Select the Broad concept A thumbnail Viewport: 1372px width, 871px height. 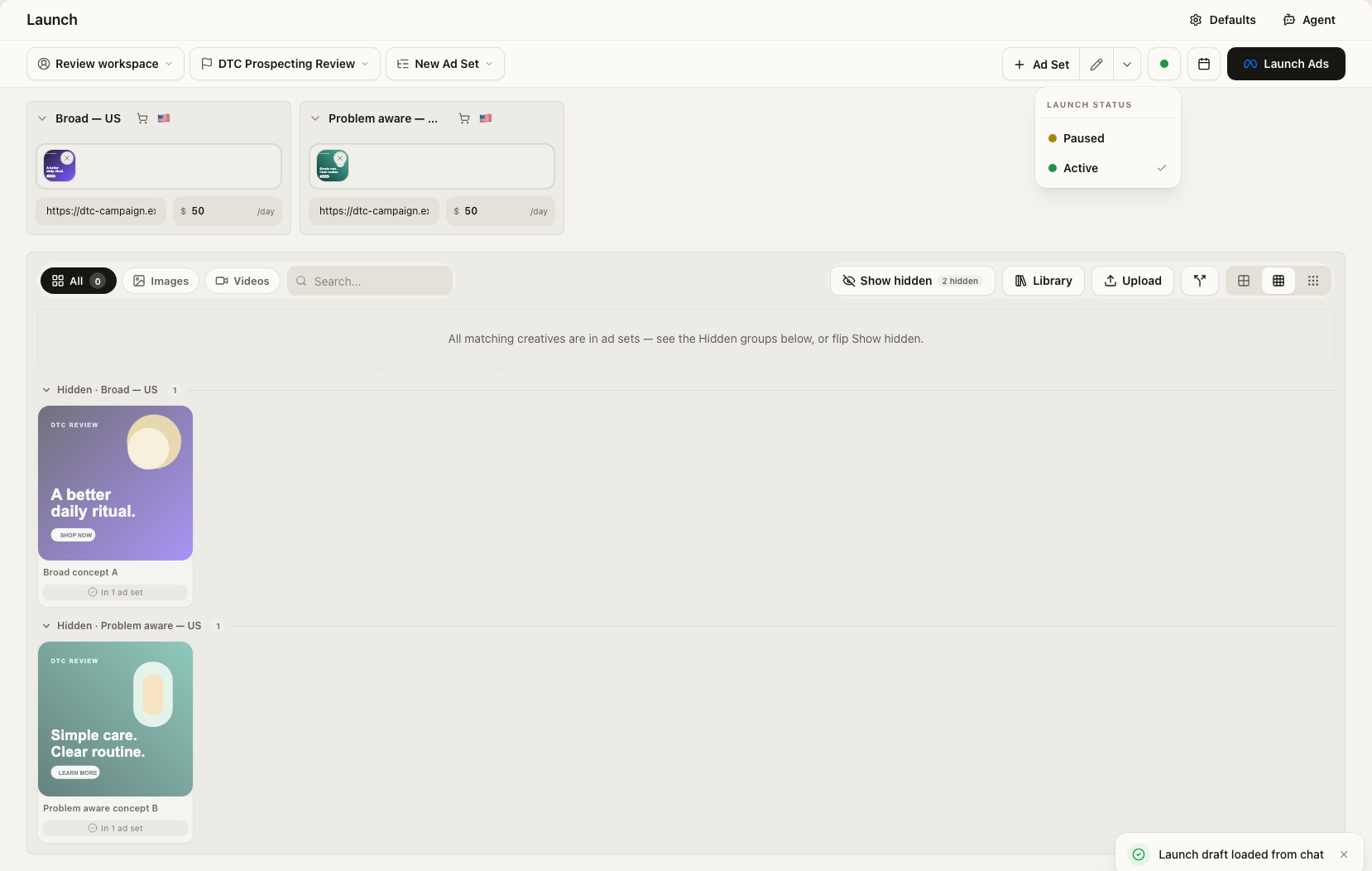pos(115,483)
